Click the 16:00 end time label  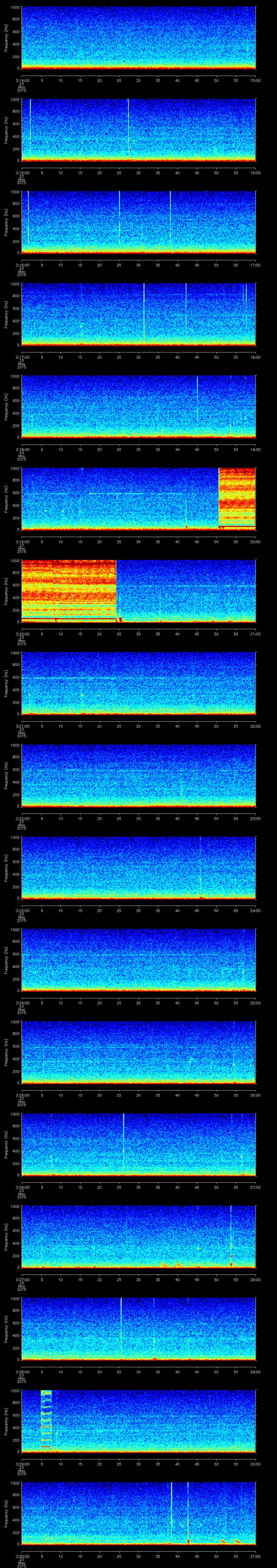pyautogui.click(x=255, y=173)
